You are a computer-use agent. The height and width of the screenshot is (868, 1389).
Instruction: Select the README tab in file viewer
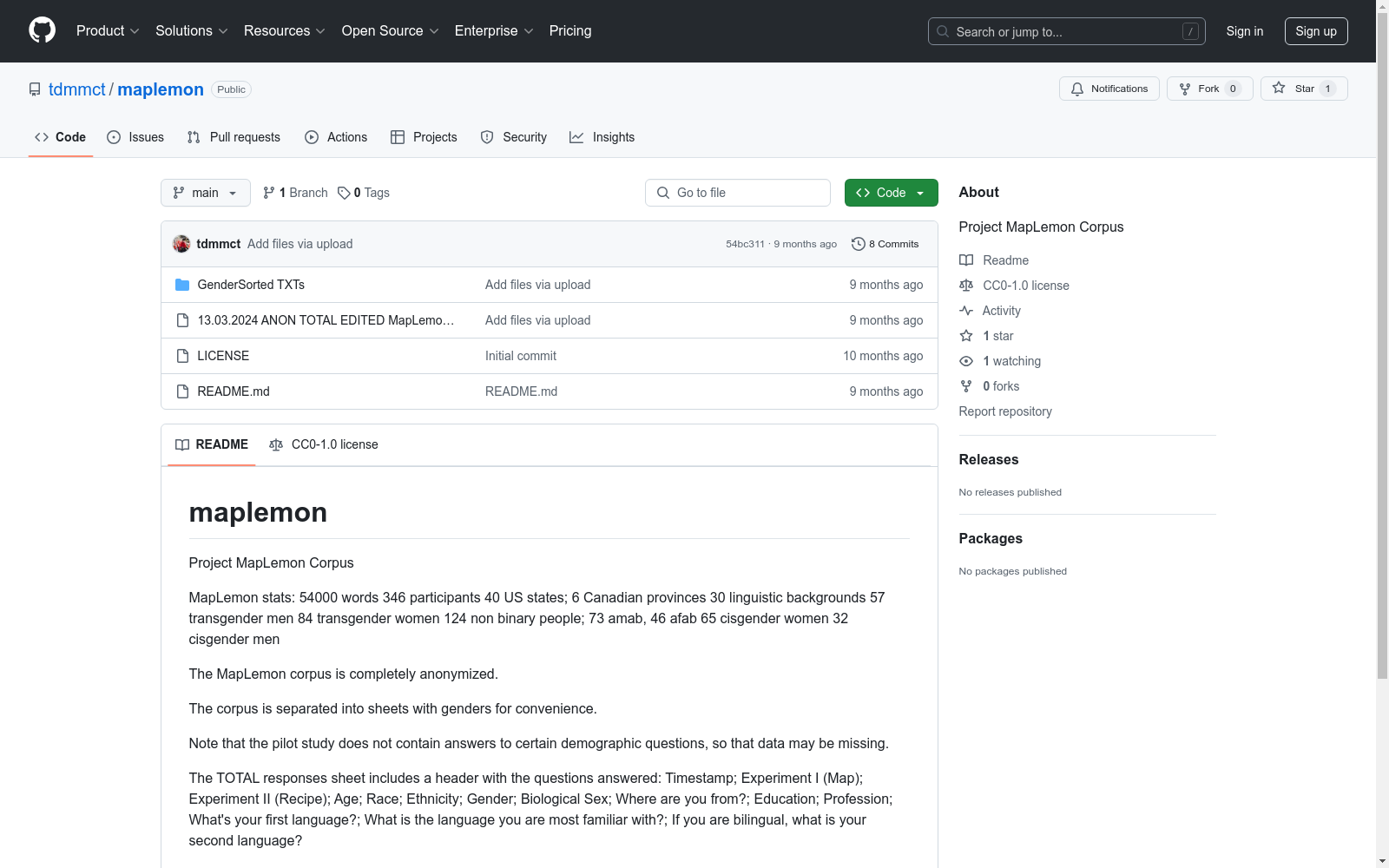click(x=212, y=444)
